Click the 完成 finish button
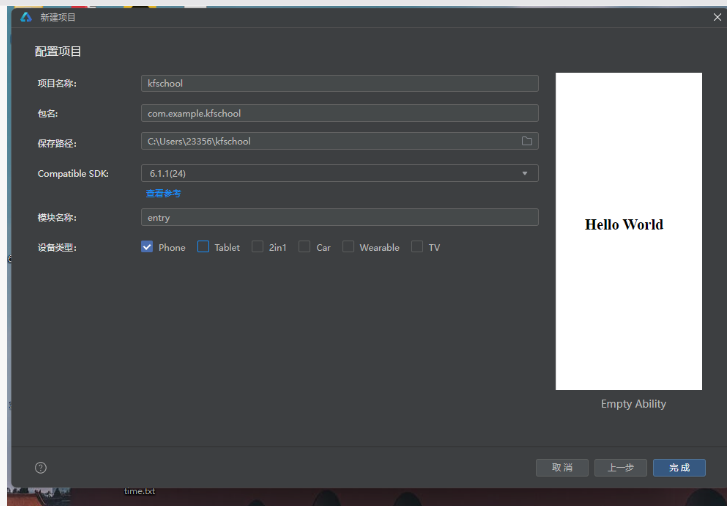Image resolution: width=727 pixels, height=506 pixels. [679, 468]
